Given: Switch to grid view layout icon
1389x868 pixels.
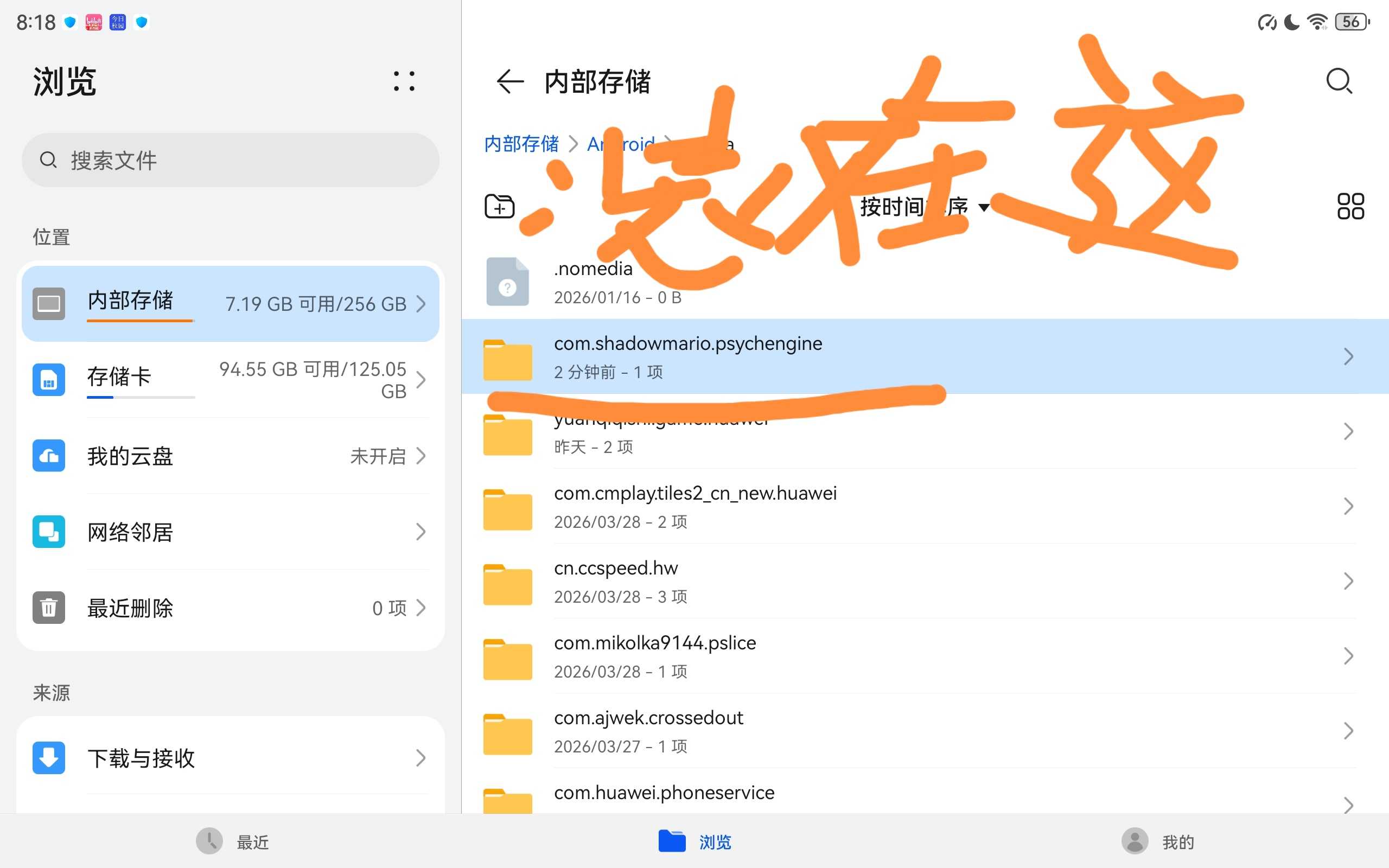Looking at the screenshot, I should click(x=1350, y=207).
